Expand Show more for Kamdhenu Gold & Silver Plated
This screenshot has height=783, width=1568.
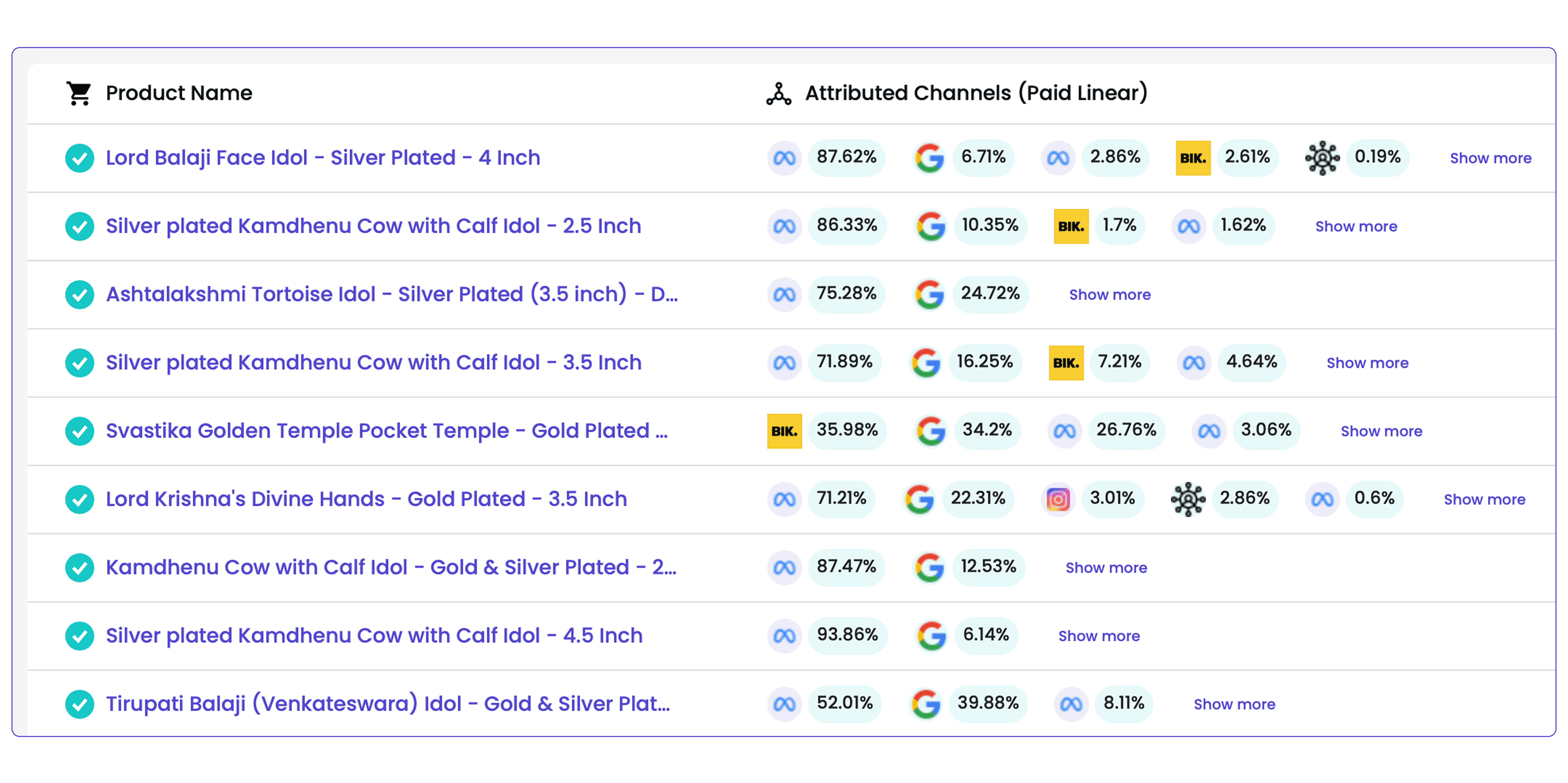coord(1106,567)
